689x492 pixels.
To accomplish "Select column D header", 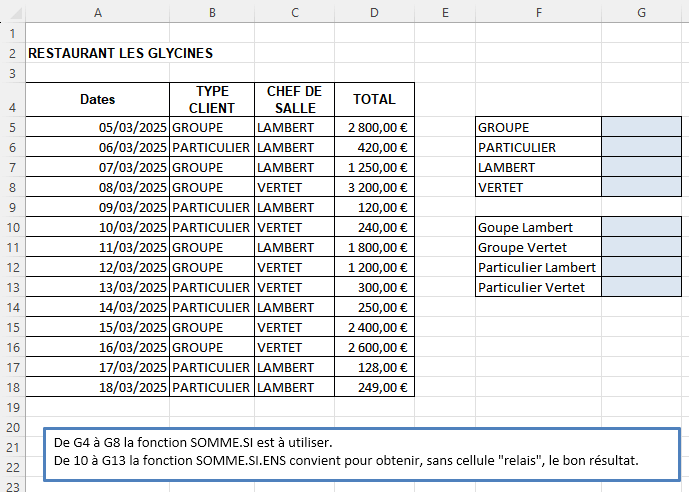I will pos(373,12).
